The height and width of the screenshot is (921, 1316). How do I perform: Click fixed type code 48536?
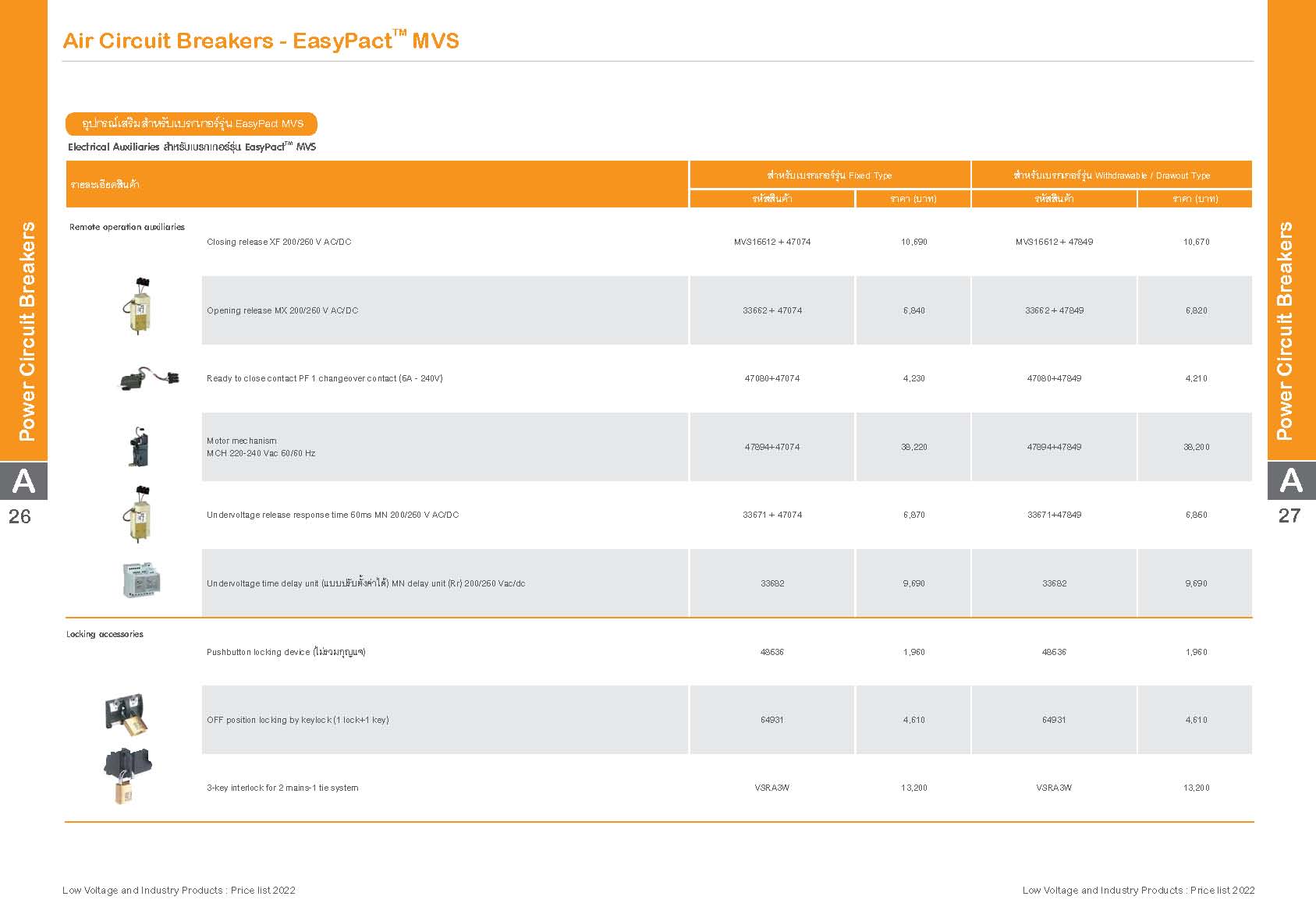click(x=772, y=652)
